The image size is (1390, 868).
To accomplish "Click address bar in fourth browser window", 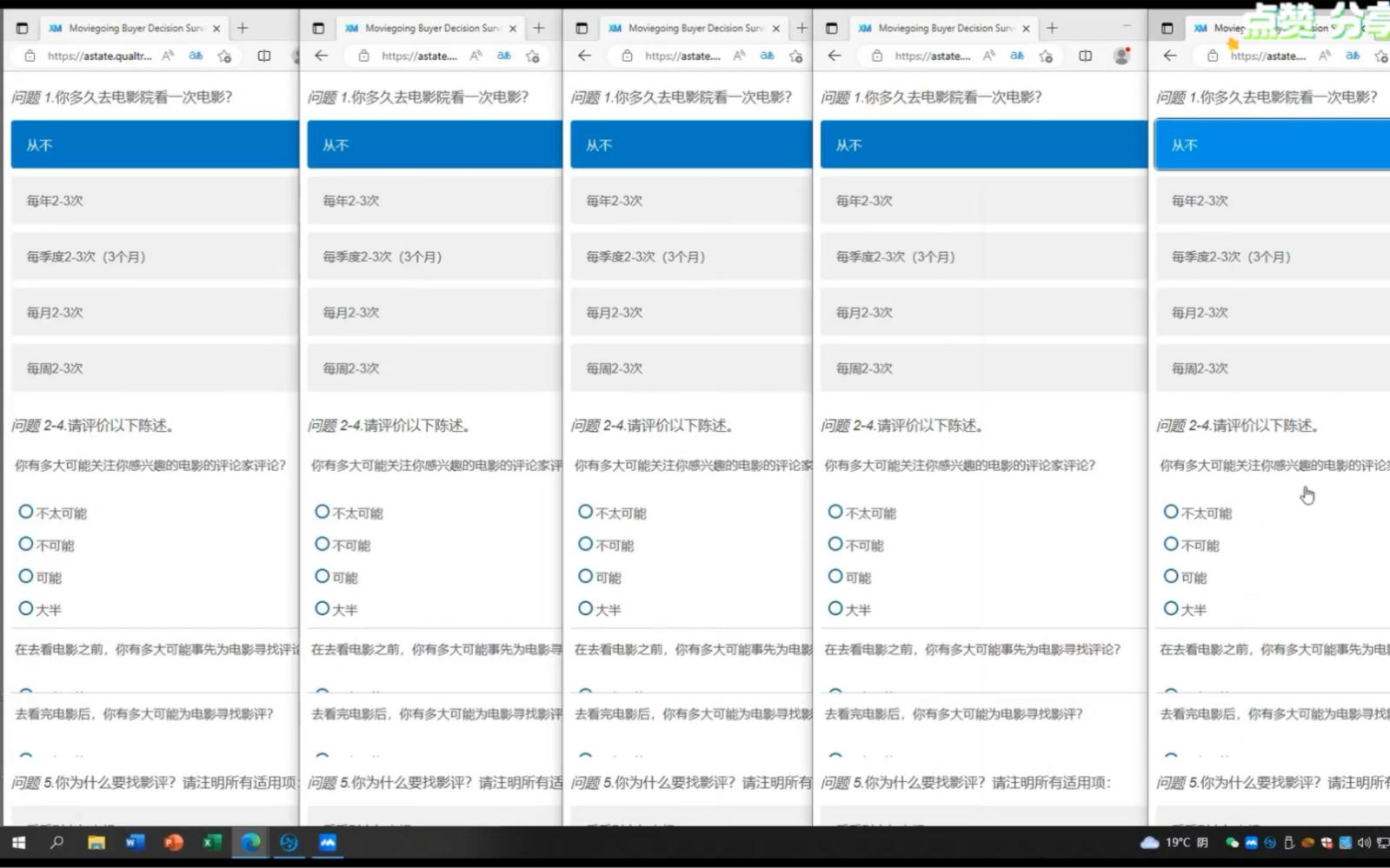I will click(x=932, y=56).
